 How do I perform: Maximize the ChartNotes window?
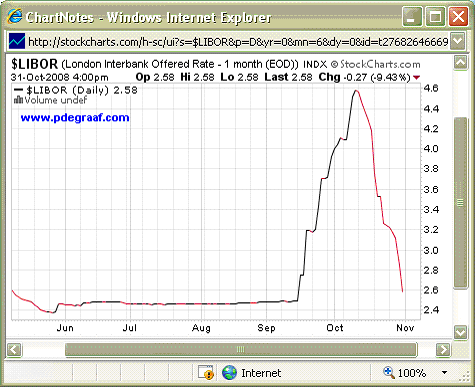435,17
